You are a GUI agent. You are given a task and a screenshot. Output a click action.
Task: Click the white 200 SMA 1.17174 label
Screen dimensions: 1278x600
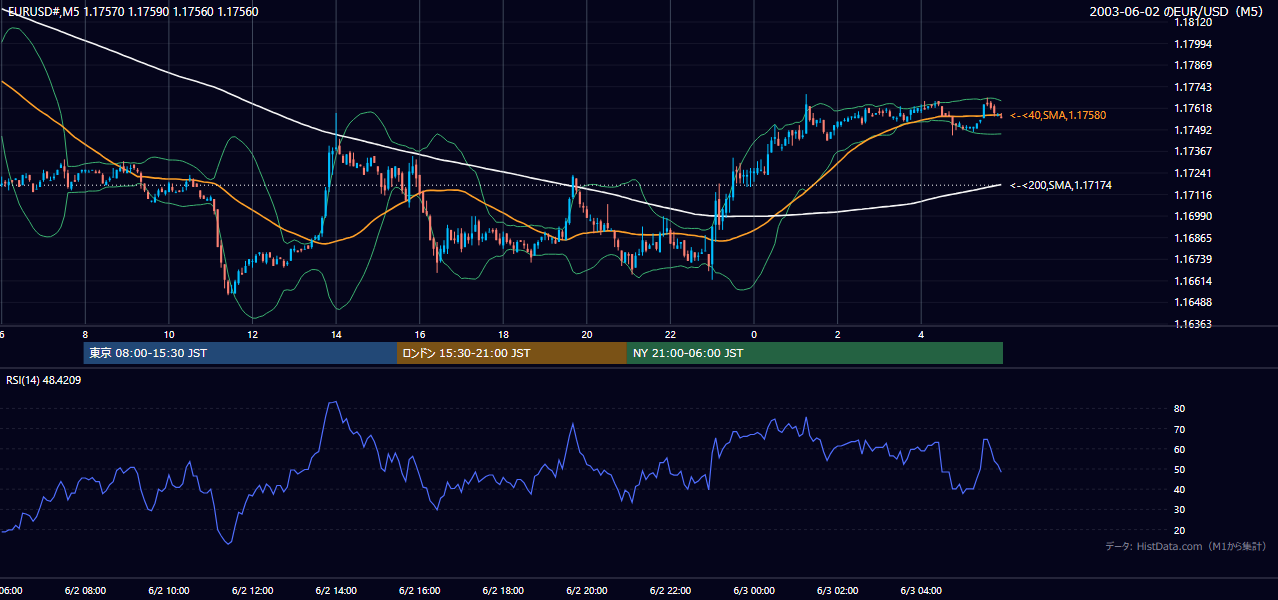coord(1061,186)
